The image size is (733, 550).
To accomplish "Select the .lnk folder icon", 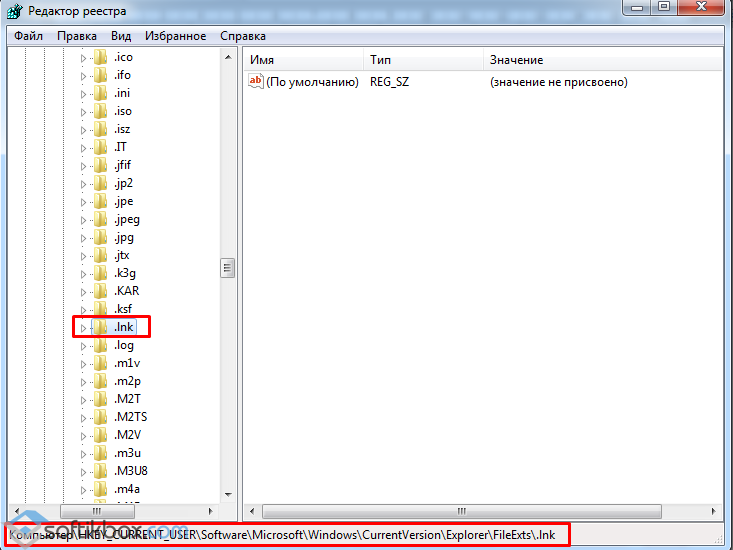I will click(x=100, y=327).
